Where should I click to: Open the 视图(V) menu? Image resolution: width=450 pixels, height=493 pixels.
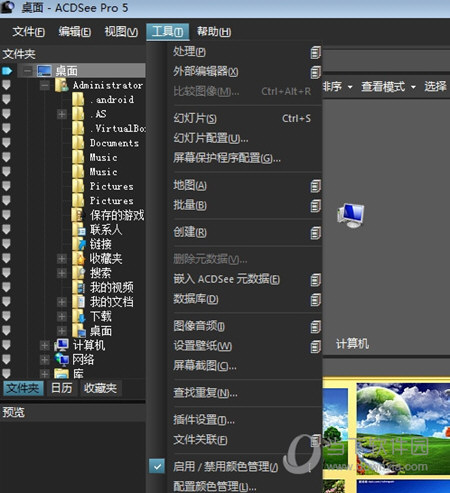coord(121,32)
